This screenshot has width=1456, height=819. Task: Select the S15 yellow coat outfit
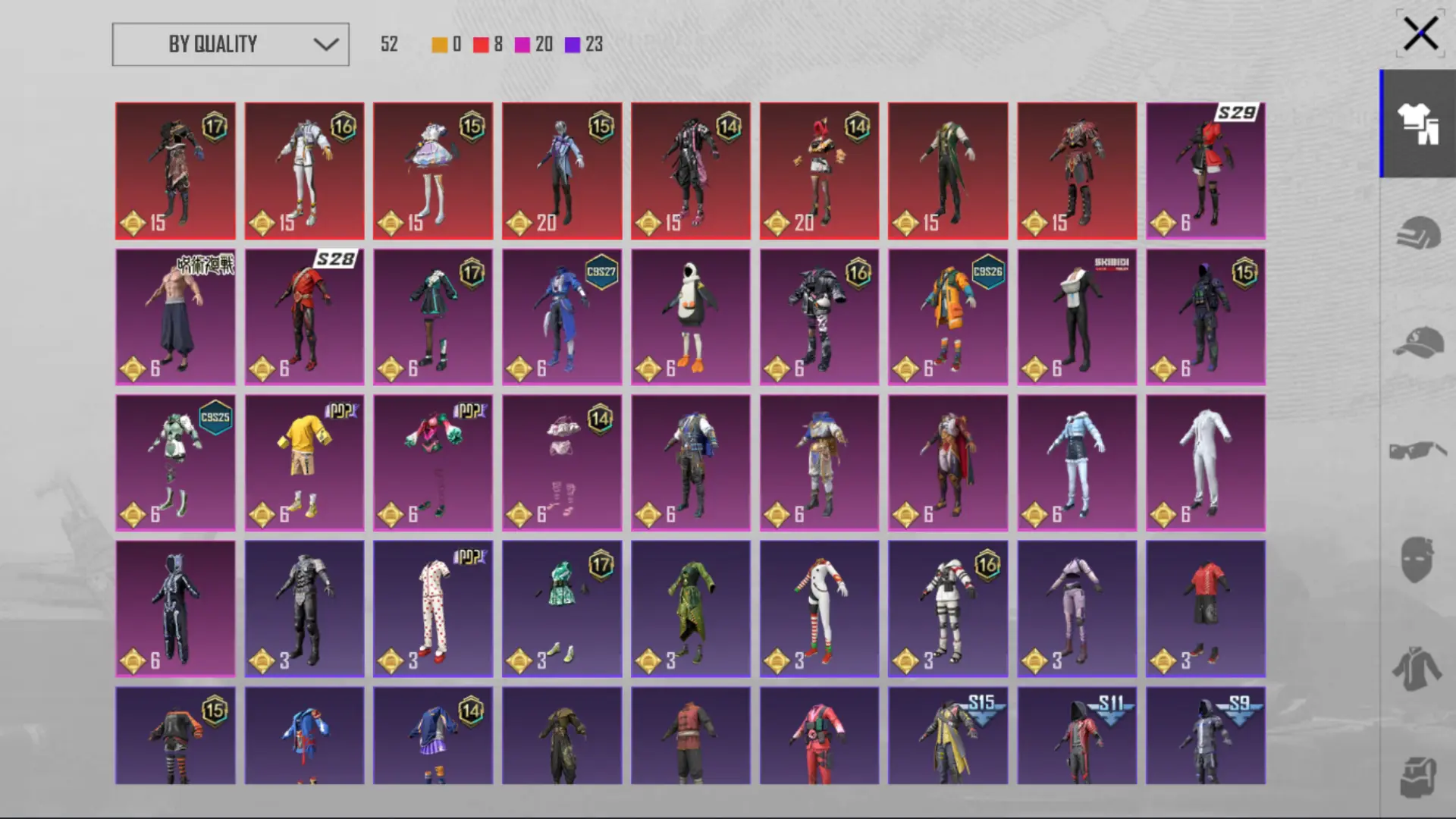(948, 736)
